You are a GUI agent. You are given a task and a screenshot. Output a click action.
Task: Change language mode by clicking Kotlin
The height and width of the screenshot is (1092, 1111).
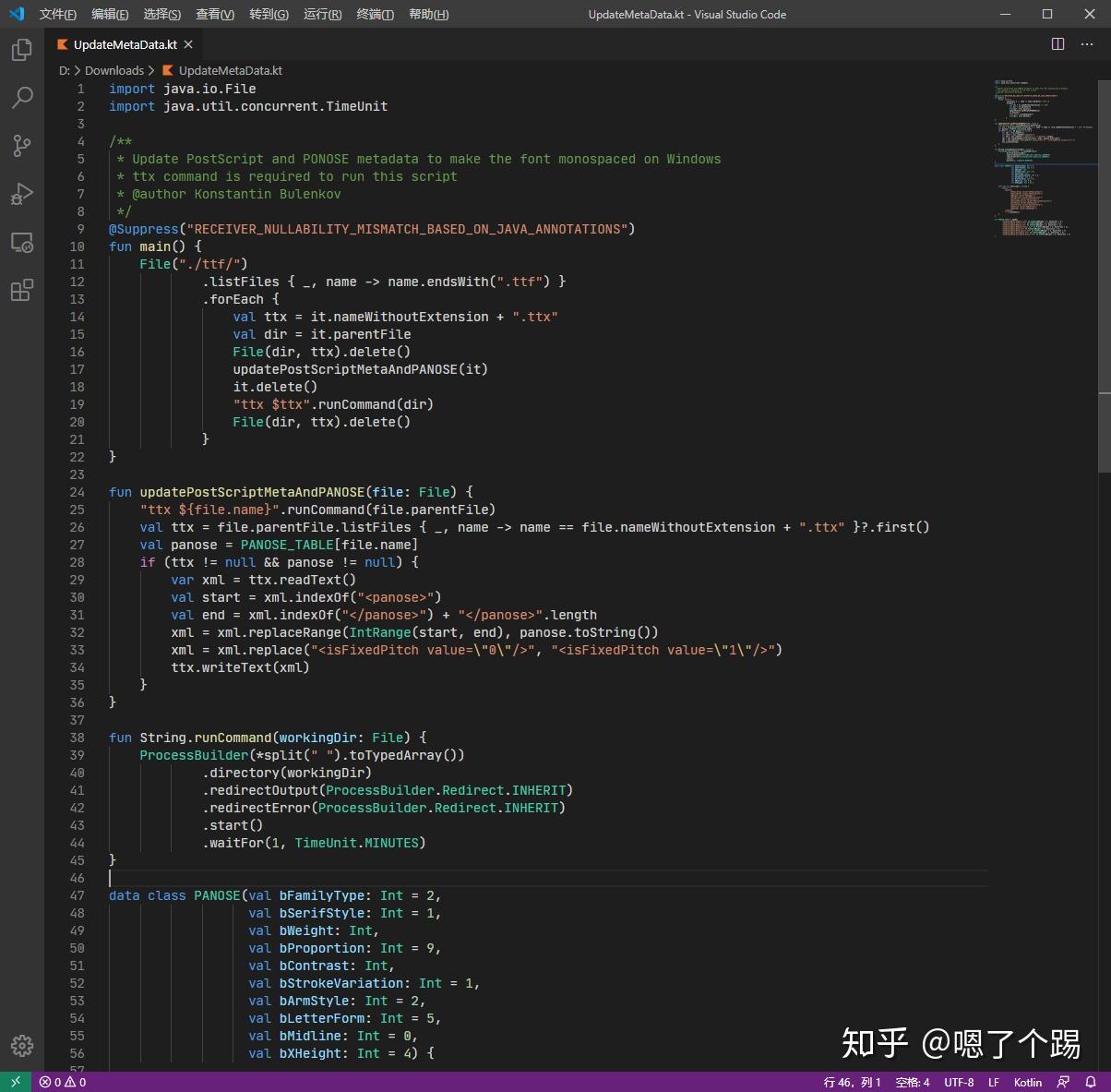click(1027, 1082)
